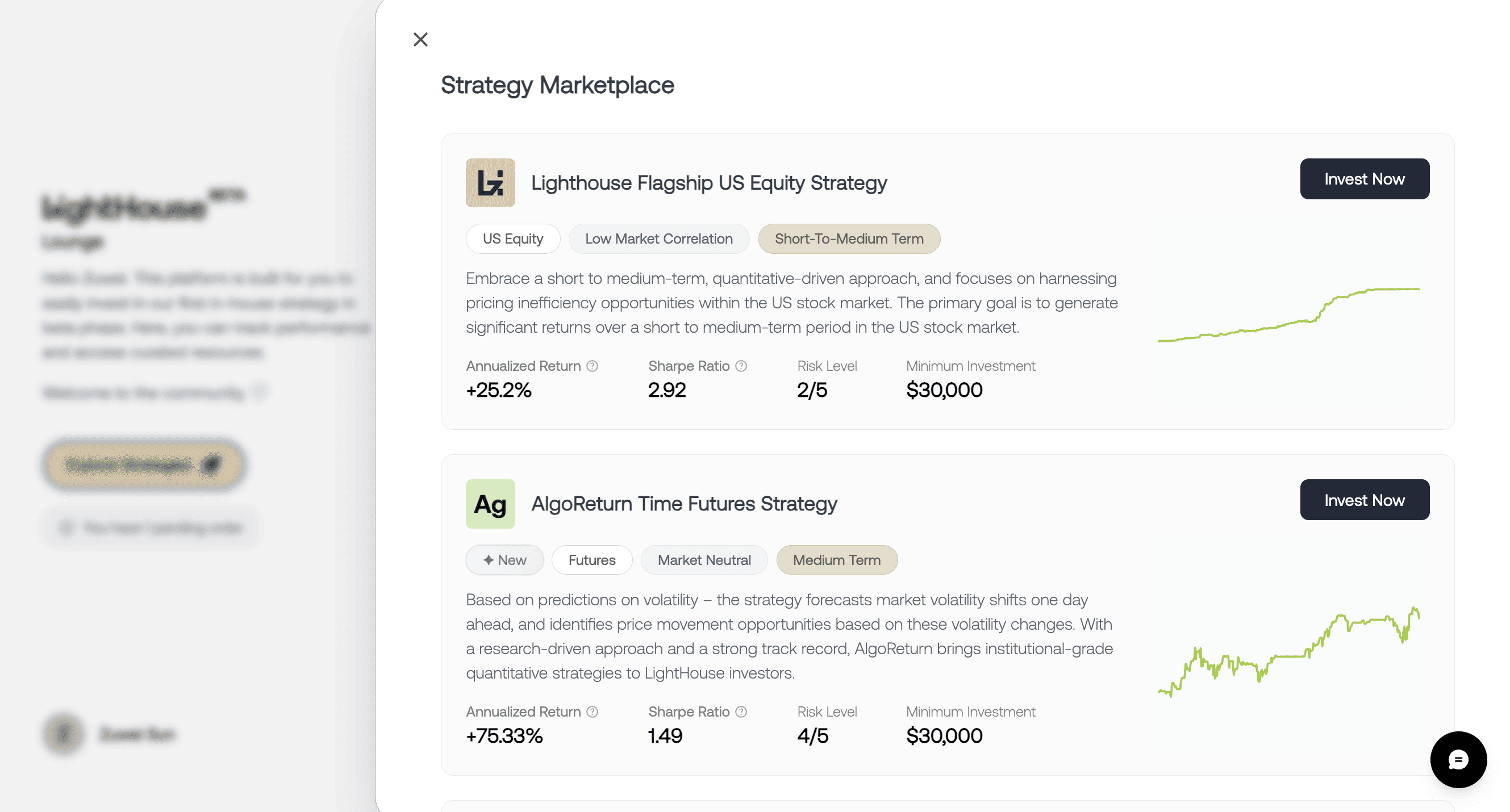Toggle the Market Neutral tag
The height and width of the screenshot is (812, 1510).
coord(704,559)
